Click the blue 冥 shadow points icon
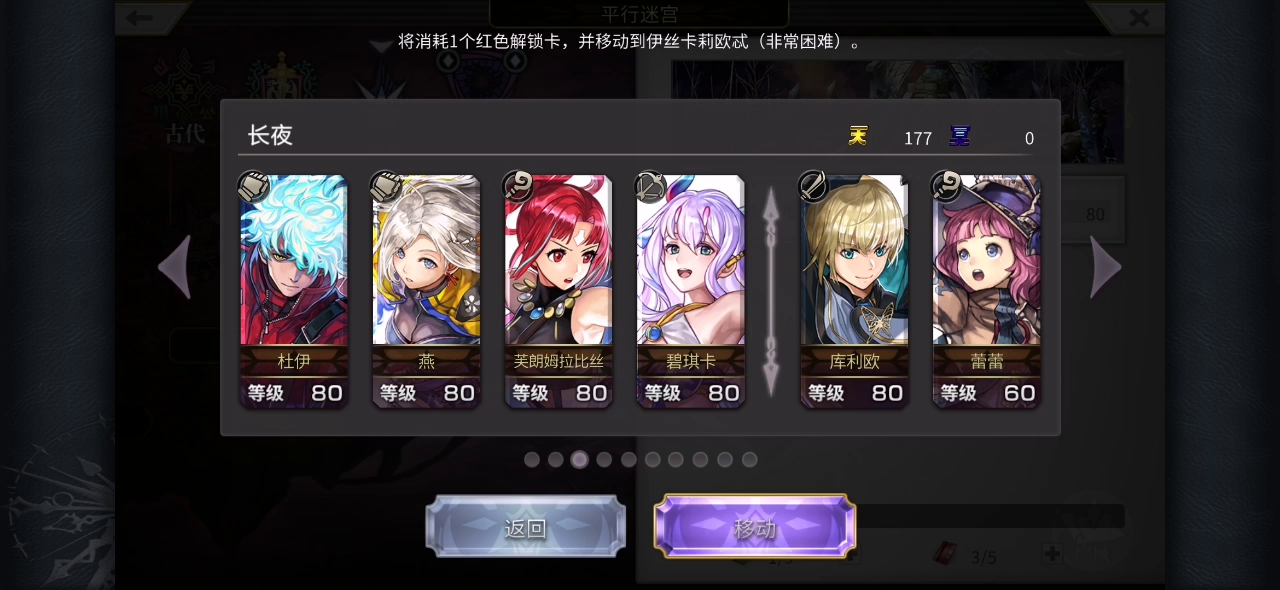This screenshot has height=590, width=1280. click(x=960, y=137)
